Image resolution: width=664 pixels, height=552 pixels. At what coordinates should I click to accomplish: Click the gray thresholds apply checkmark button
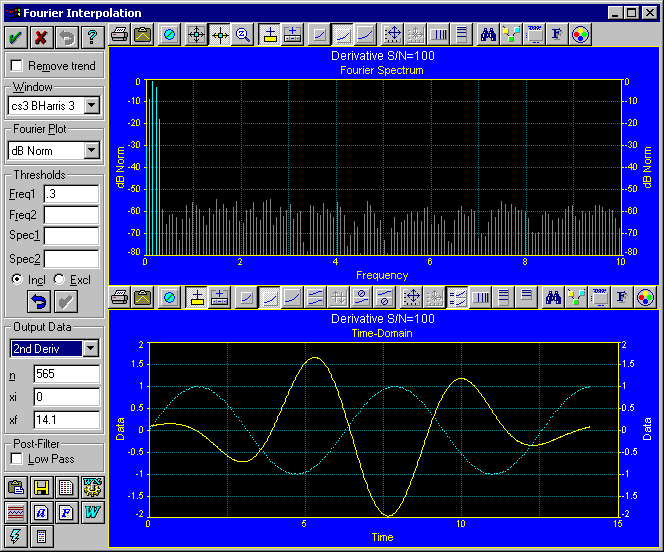click(66, 302)
